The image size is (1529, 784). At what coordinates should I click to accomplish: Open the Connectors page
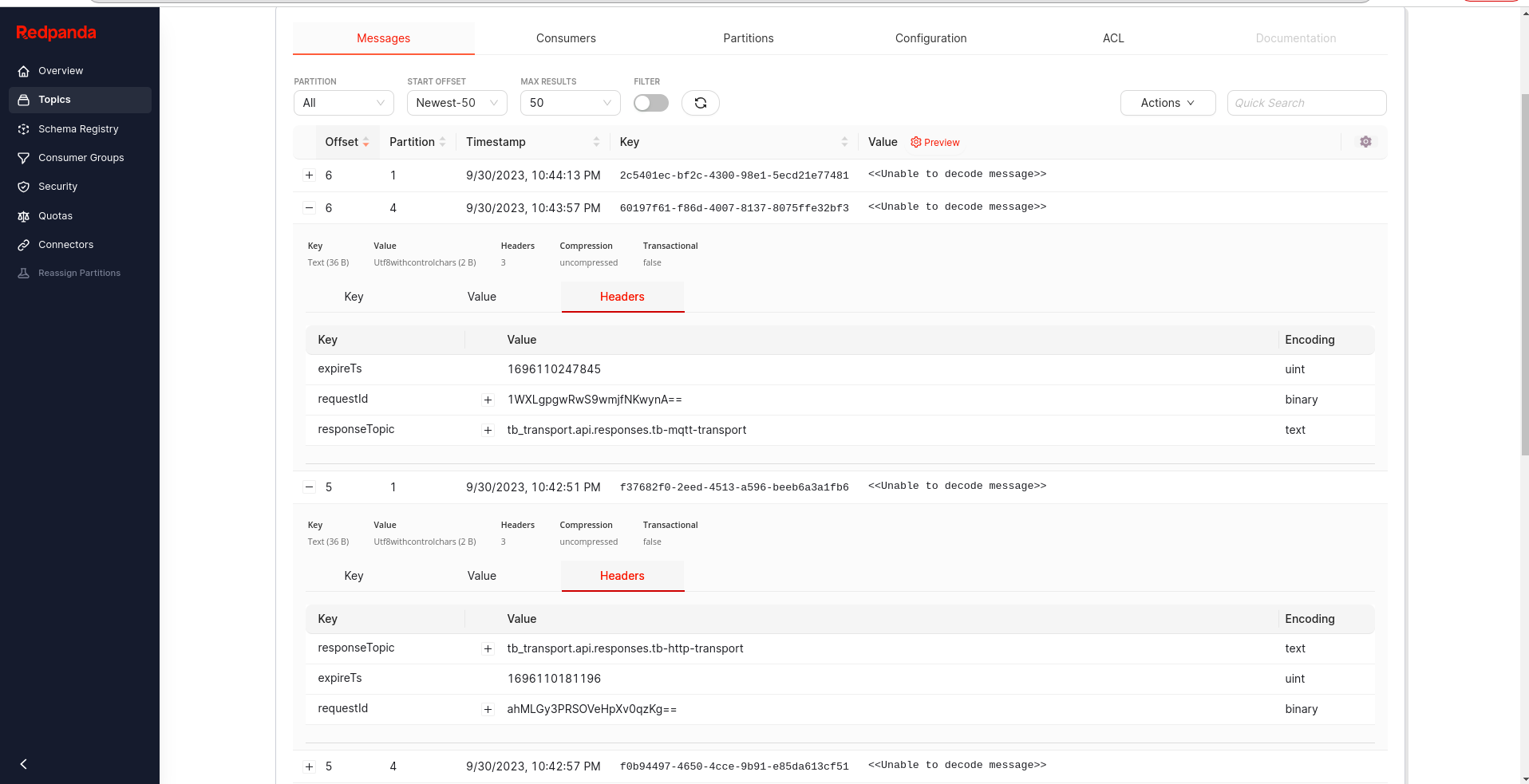click(x=65, y=244)
